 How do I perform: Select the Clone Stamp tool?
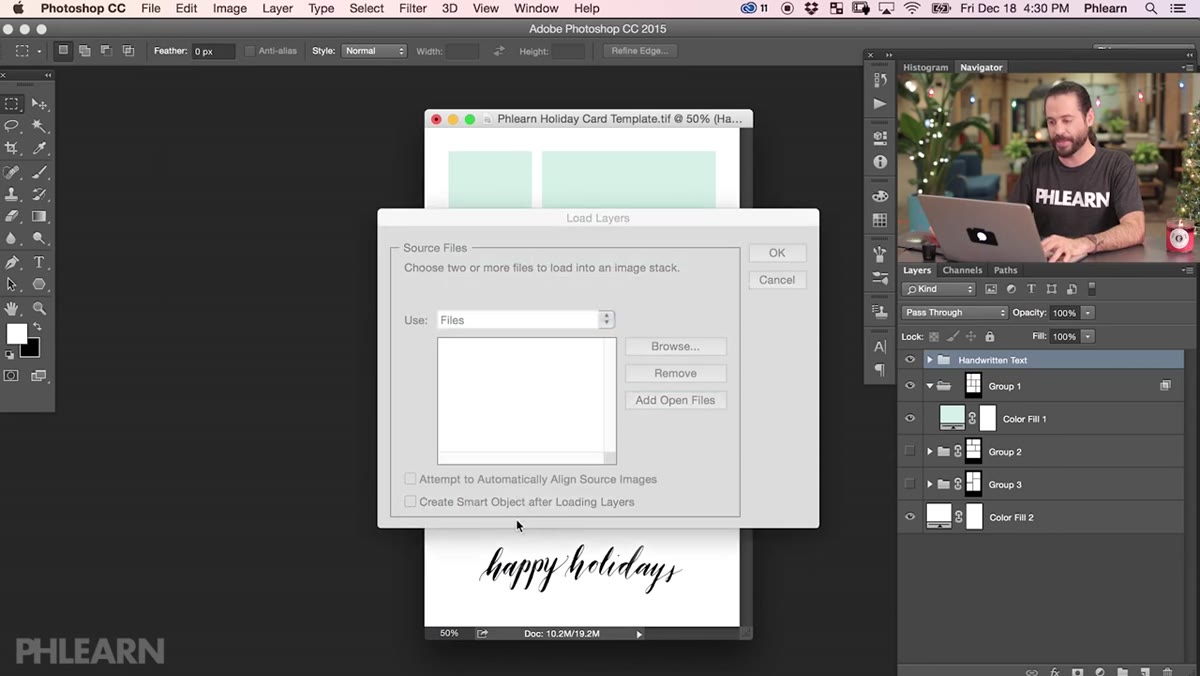pos(12,194)
